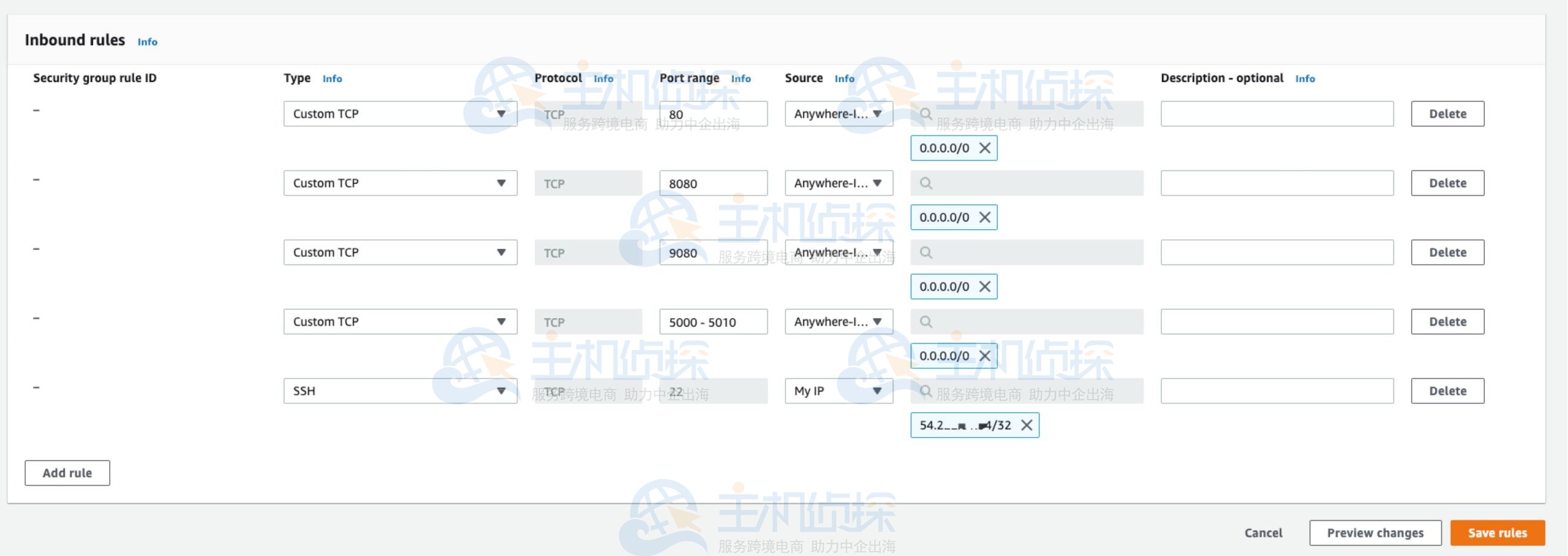
Task: Click the port range field showing 8080
Action: (713, 183)
